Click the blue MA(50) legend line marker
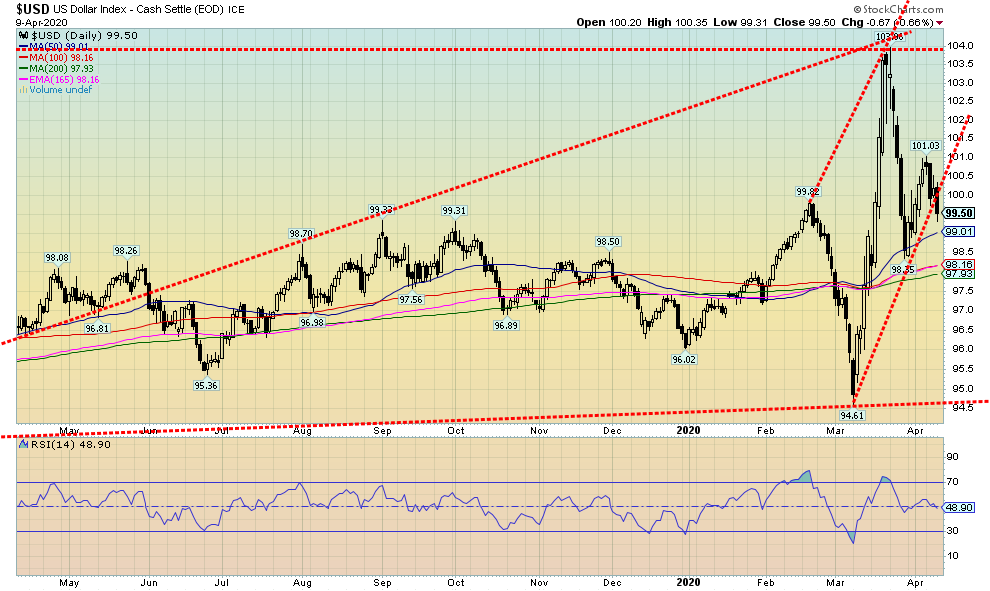The image size is (990, 591). click(x=22, y=46)
